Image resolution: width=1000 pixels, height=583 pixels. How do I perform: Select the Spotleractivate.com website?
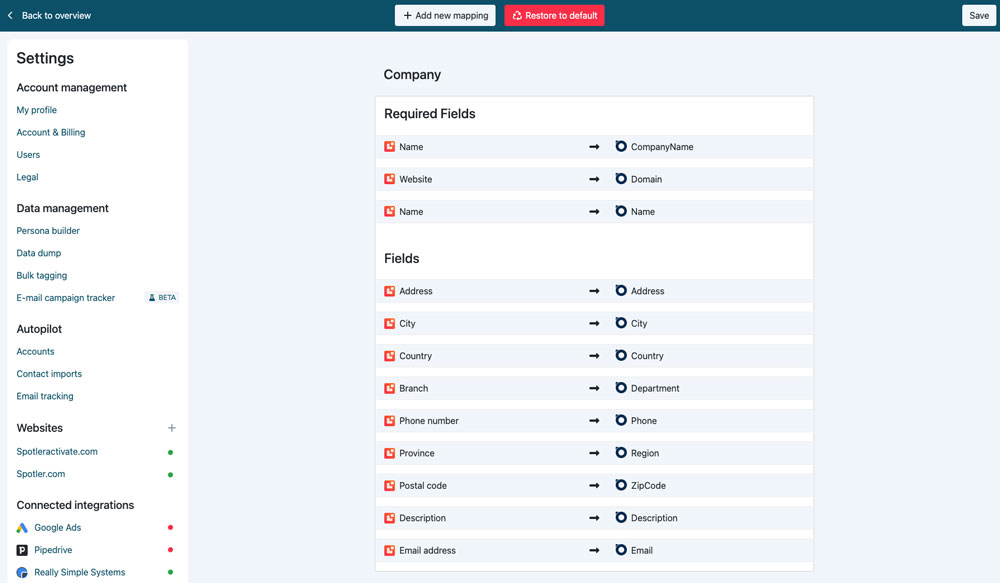57,452
